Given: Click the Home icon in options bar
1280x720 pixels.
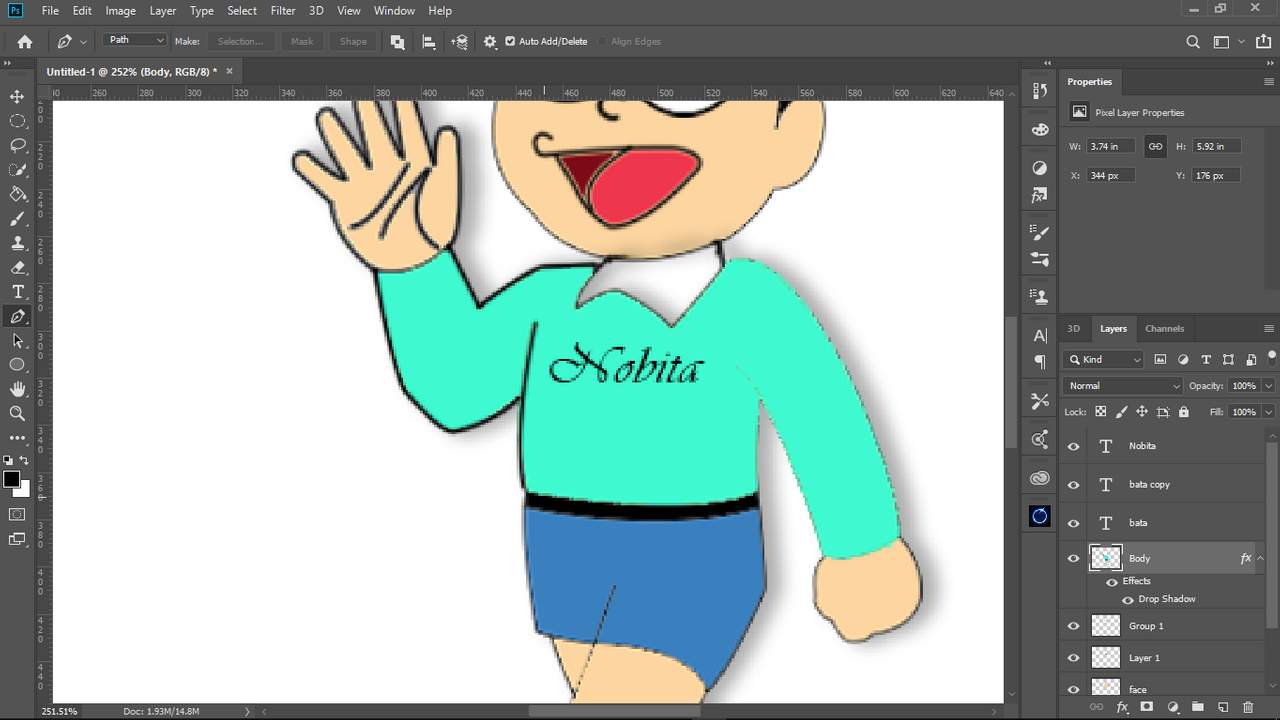Looking at the screenshot, I should [25, 42].
